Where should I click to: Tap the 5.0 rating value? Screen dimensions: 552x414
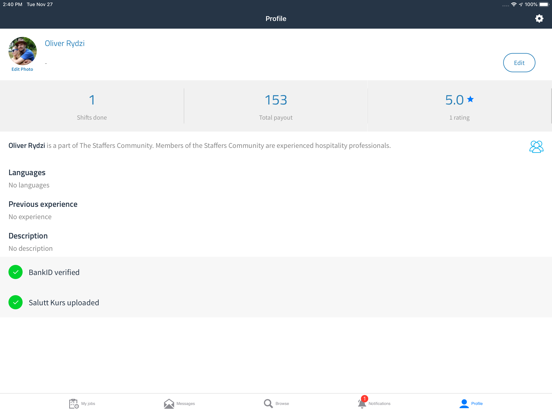(x=454, y=100)
